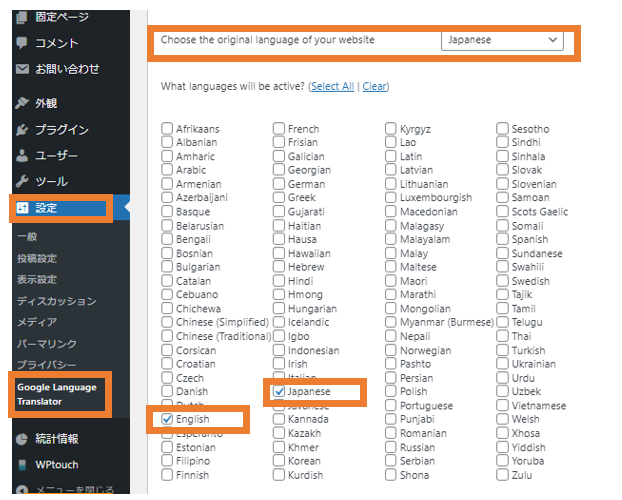This screenshot has height=500, width=622.
Task: Open the パーマリンク settings page
Action: [x=47, y=343]
